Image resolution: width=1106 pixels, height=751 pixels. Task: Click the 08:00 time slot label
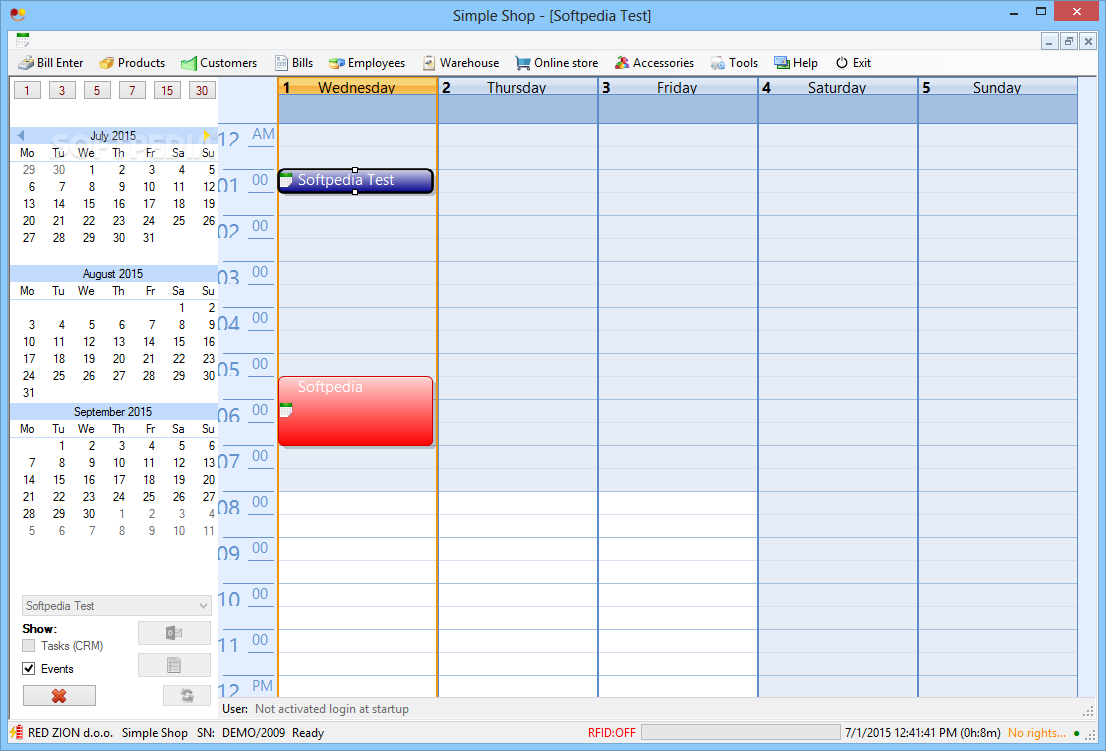point(245,505)
